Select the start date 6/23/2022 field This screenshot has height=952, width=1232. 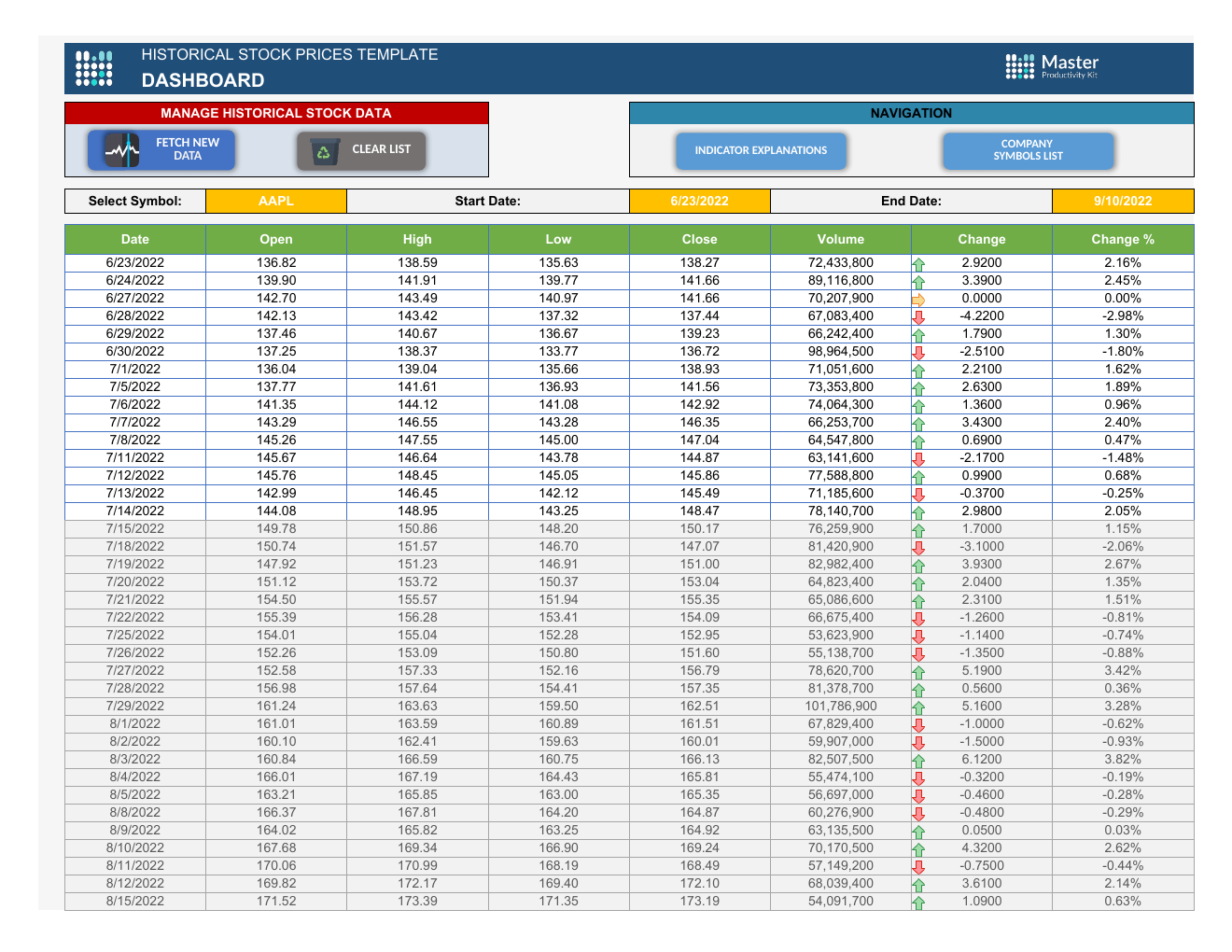coord(700,201)
